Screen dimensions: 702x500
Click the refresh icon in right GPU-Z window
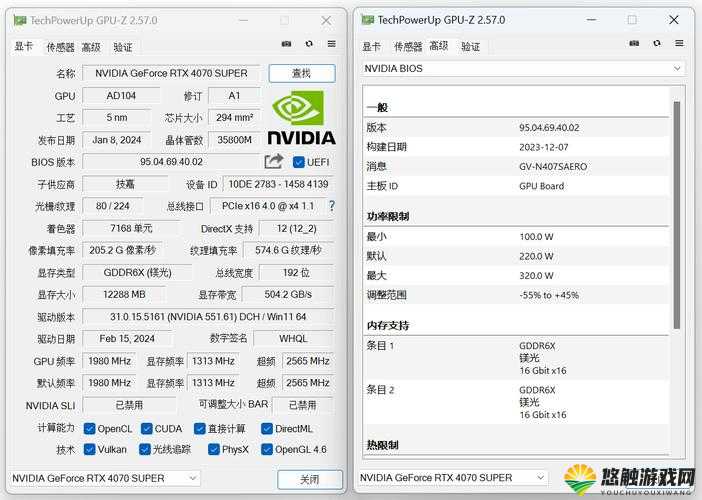pos(657,43)
